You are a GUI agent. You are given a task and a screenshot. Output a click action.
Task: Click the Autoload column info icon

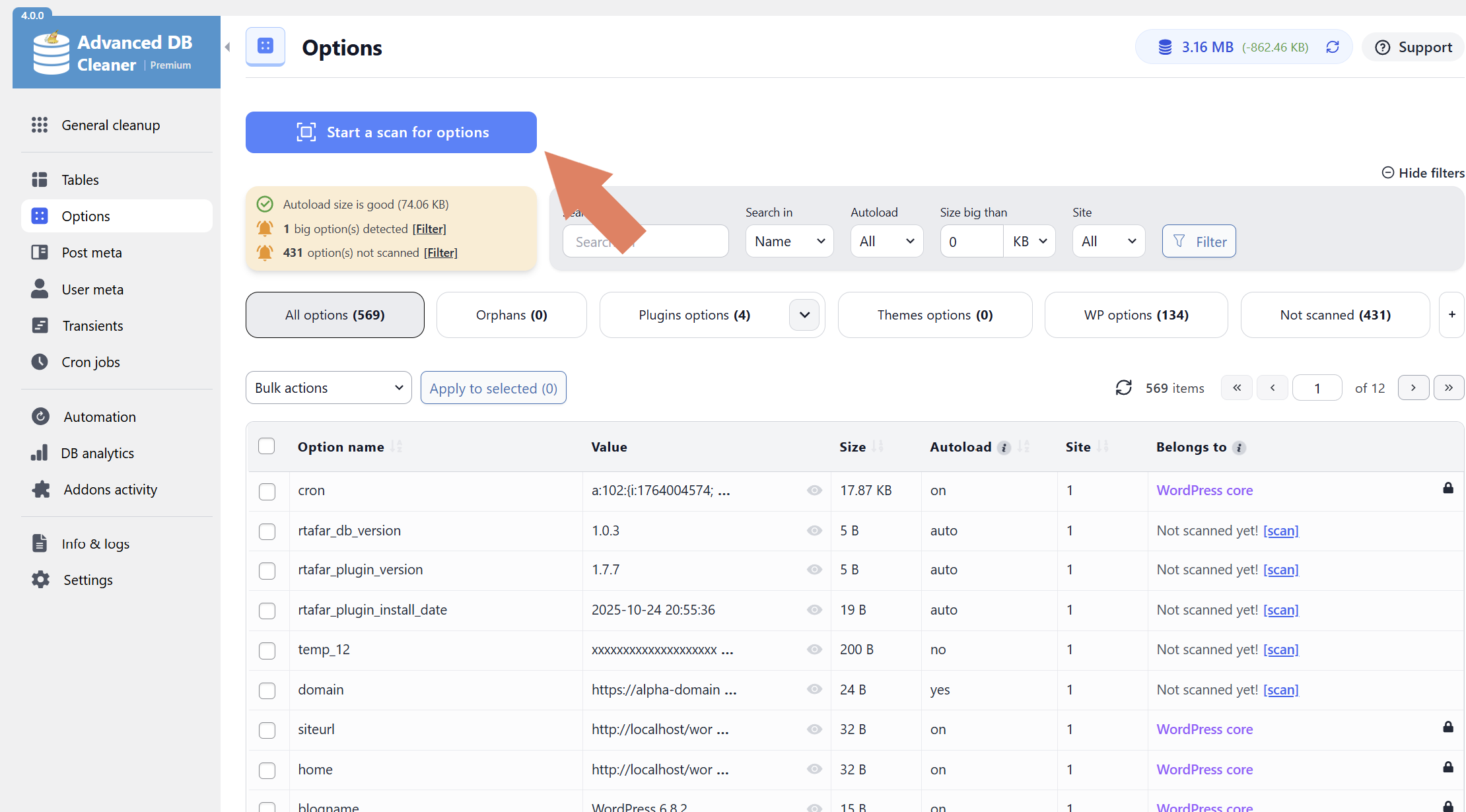(x=1004, y=448)
